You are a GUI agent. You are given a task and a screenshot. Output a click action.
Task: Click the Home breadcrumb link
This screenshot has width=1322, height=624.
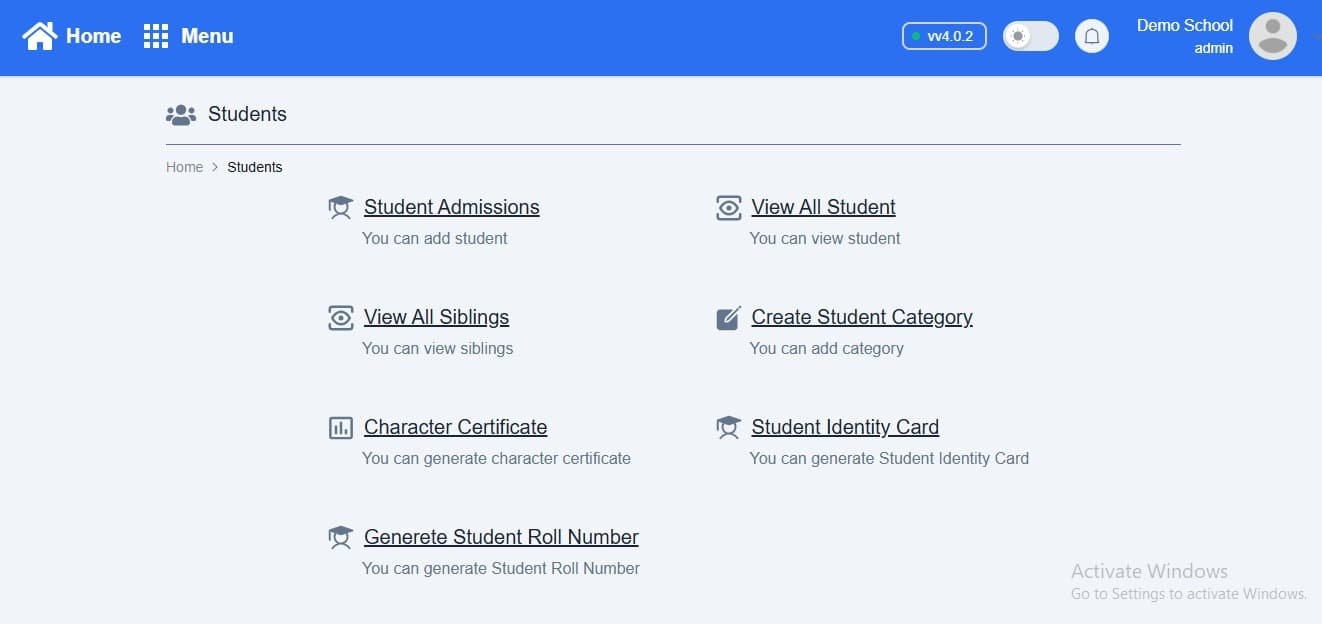184,167
